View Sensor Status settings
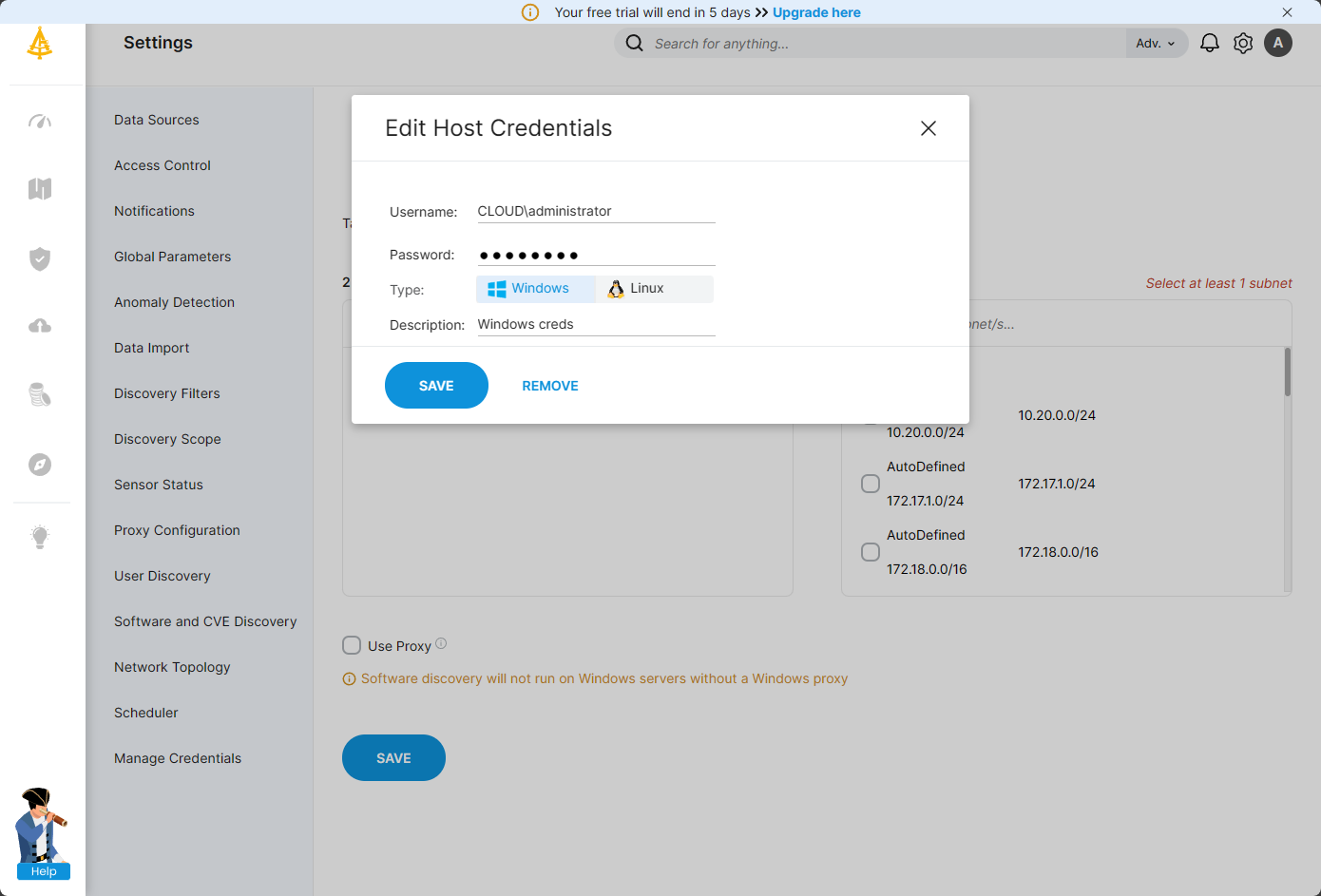The image size is (1321, 896). (x=159, y=485)
